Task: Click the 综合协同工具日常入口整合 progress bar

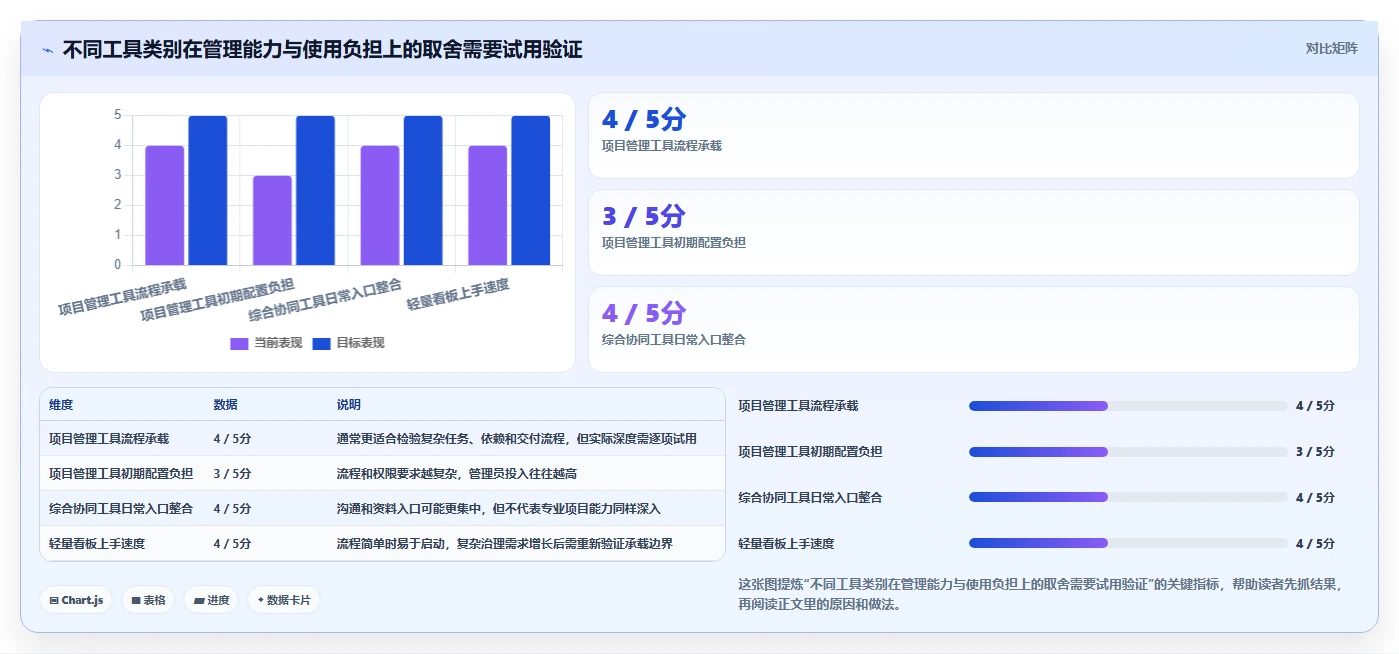Action: pos(1128,497)
